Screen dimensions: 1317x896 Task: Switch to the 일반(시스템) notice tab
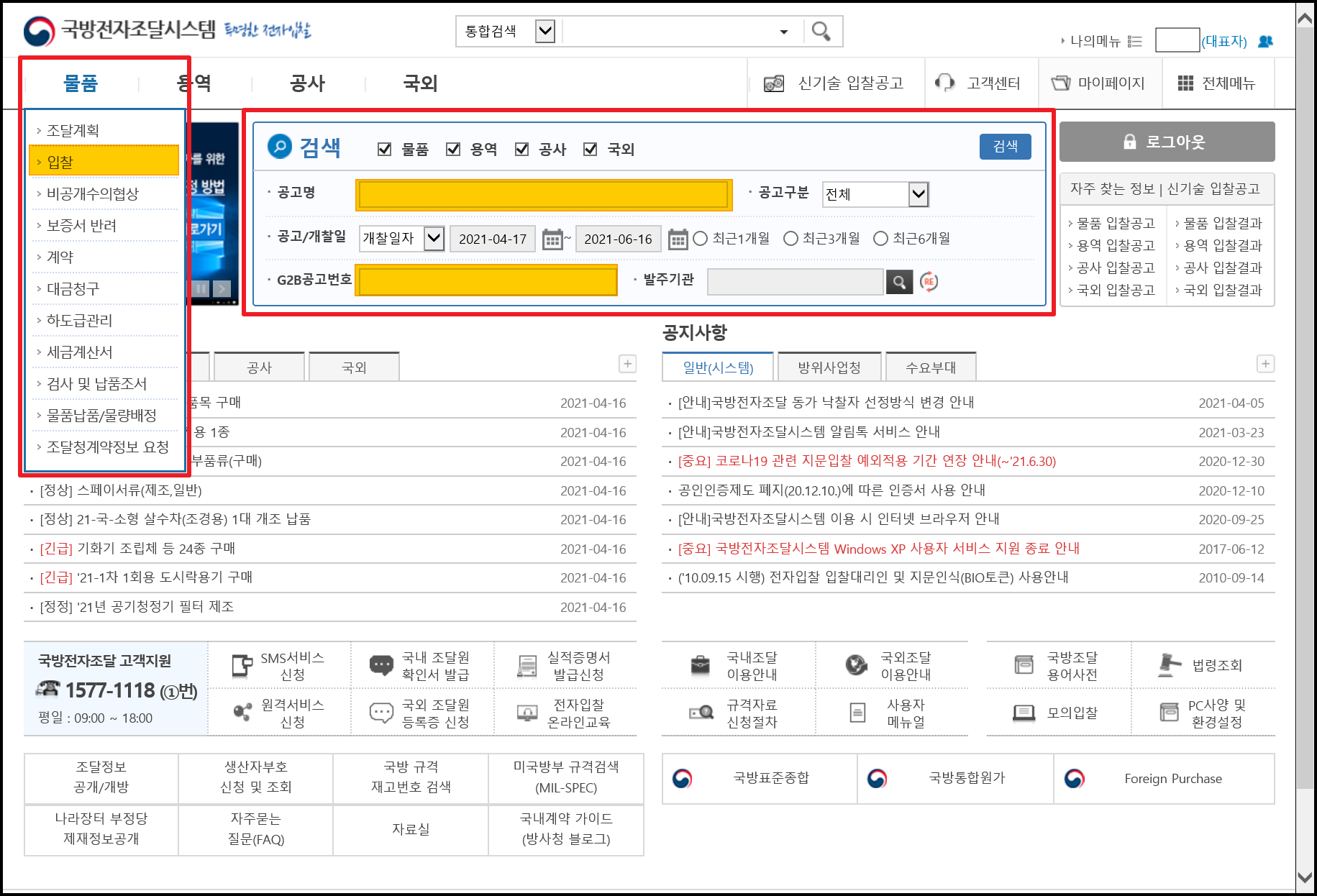(718, 367)
